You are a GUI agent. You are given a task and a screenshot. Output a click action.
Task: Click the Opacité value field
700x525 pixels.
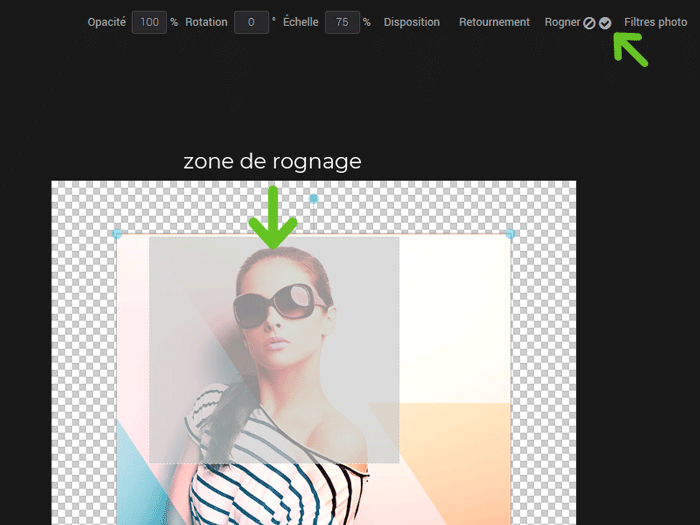(149, 22)
